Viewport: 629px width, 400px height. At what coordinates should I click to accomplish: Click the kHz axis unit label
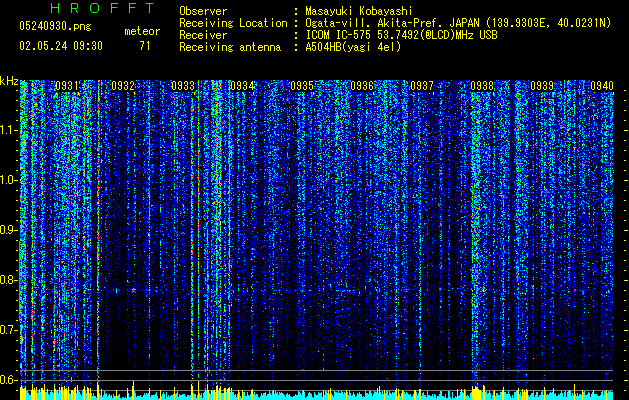click(9, 81)
